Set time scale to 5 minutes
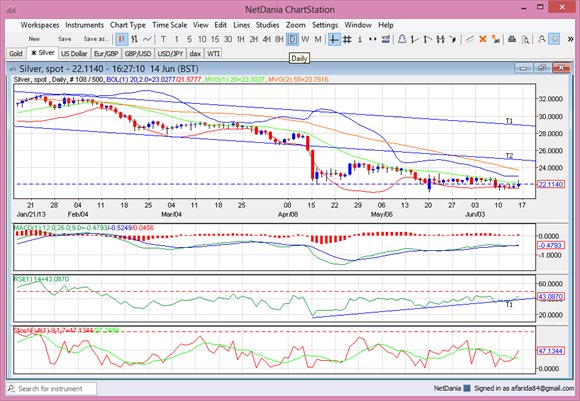 (x=189, y=39)
